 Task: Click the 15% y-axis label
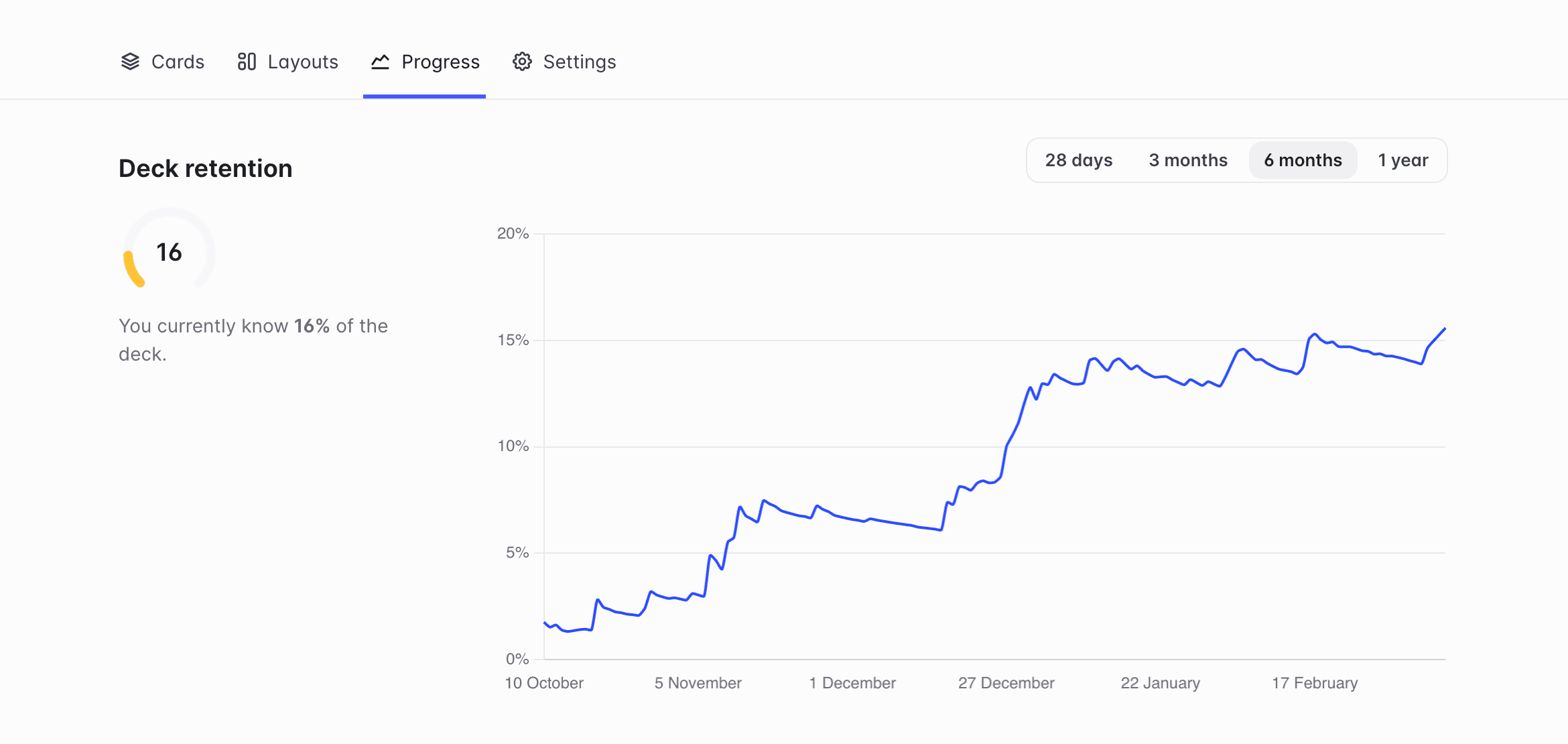[x=513, y=340]
